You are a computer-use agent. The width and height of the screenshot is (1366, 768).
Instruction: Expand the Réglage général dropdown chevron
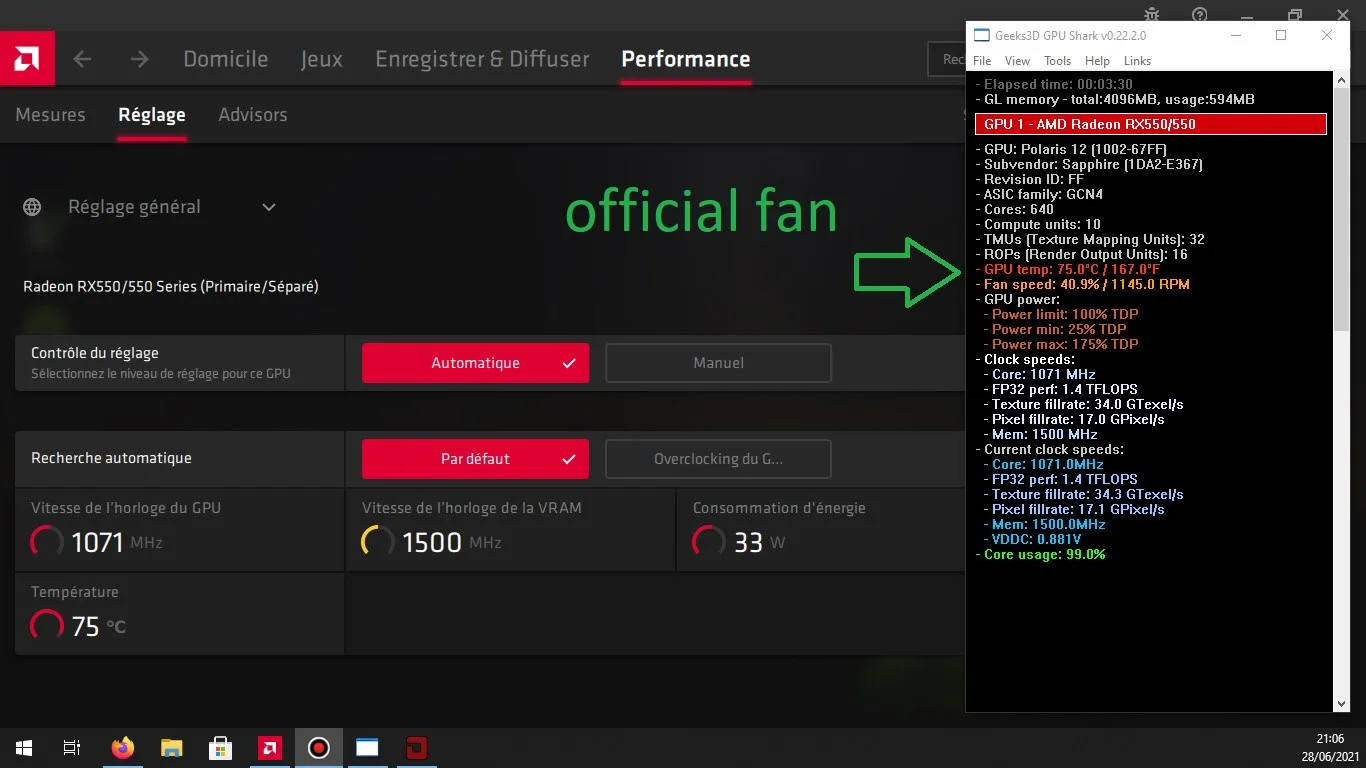[x=268, y=207]
